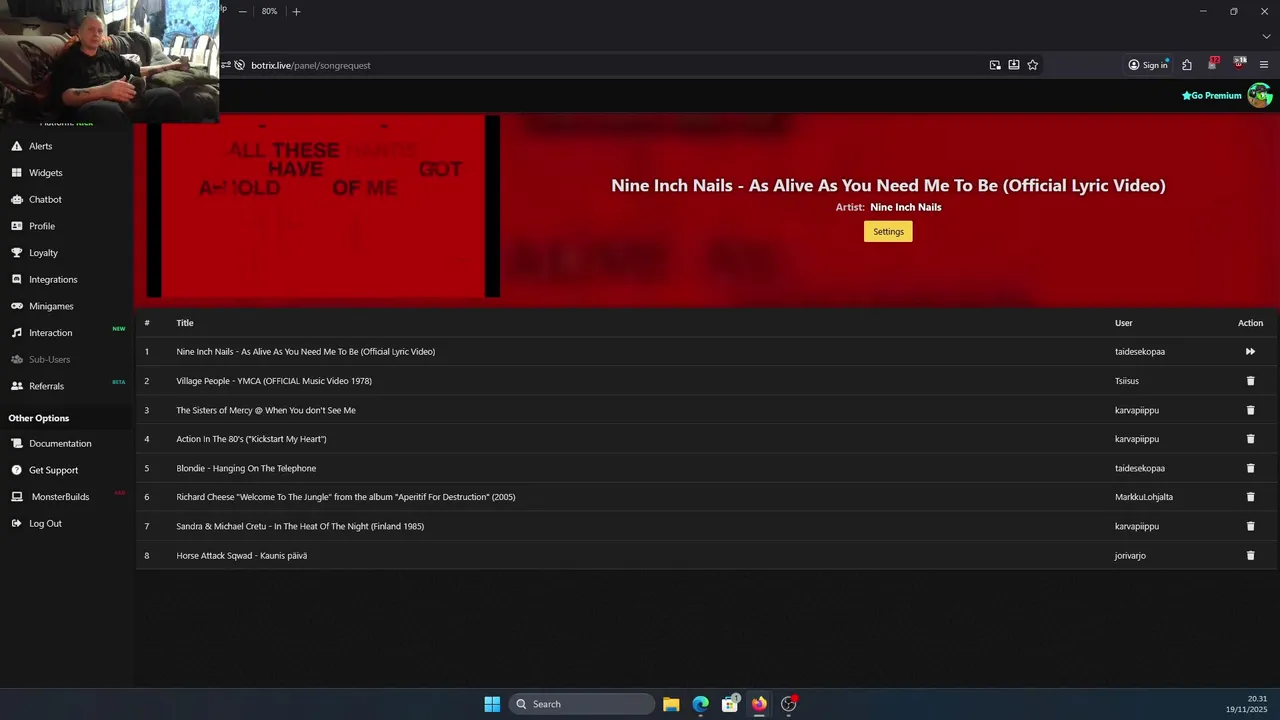The height and width of the screenshot is (720, 1280).
Task: Open the Microsoft Store taskbar icon
Action: point(730,704)
